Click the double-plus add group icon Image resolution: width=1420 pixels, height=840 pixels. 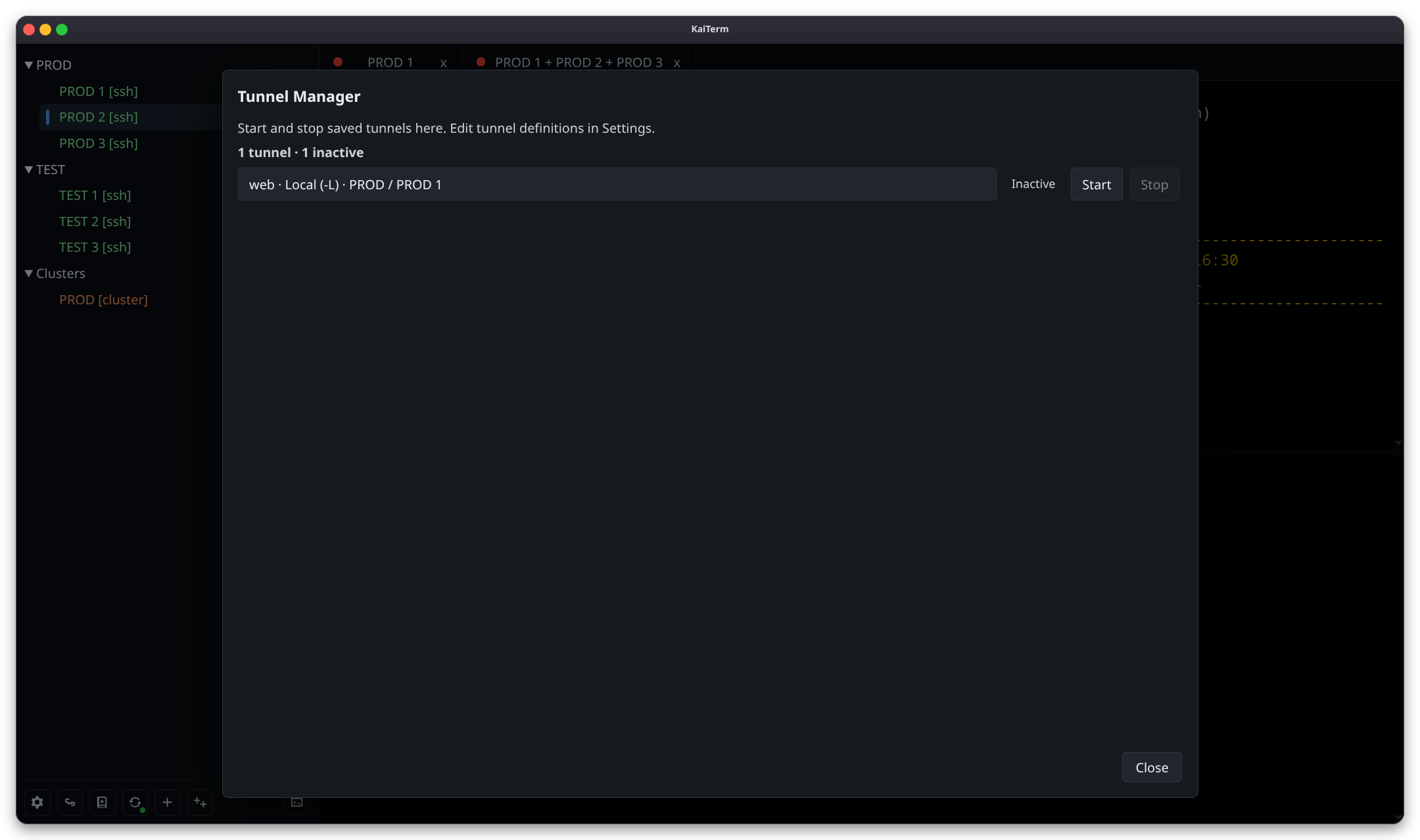200,802
